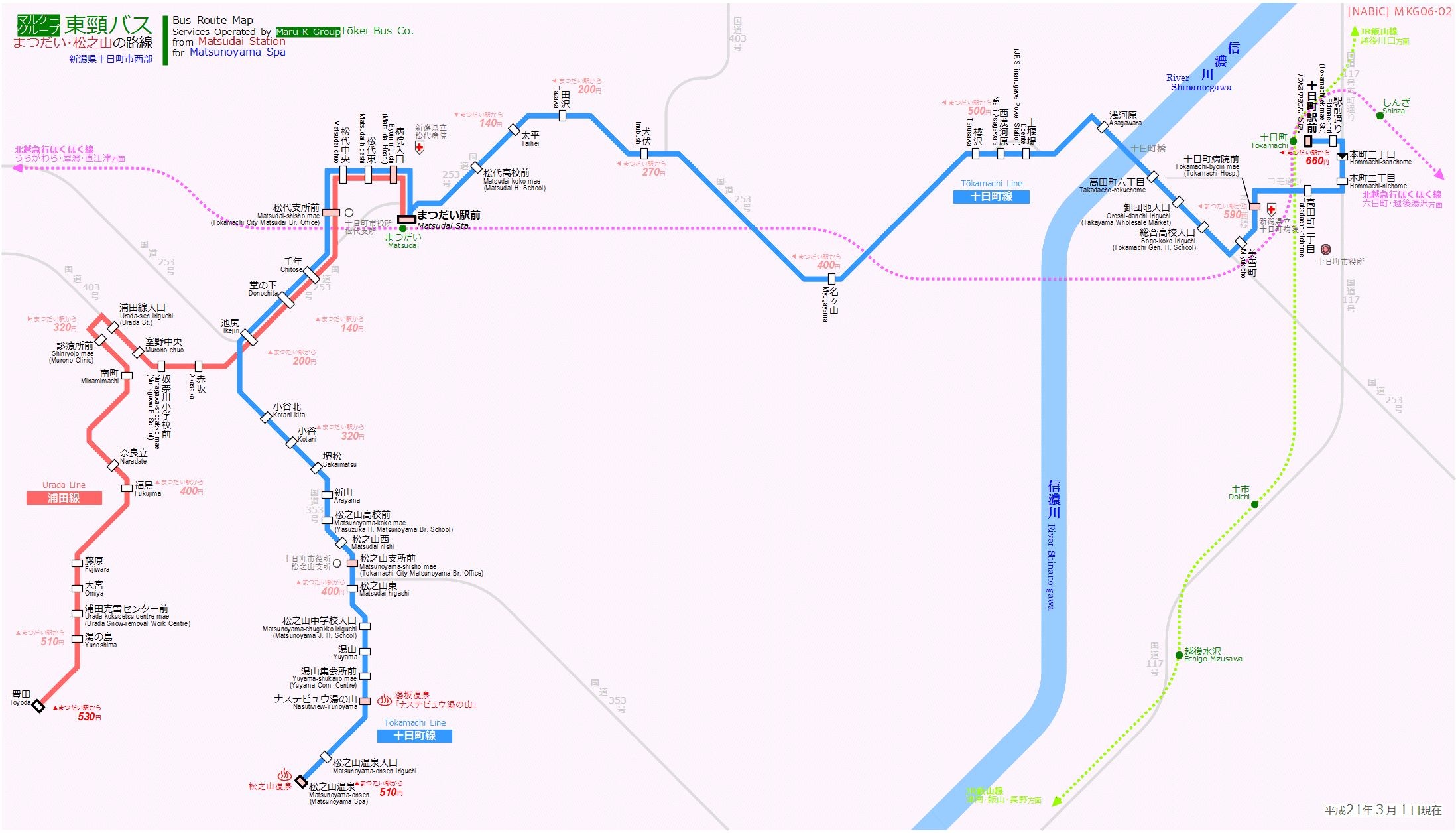The height and width of the screenshot is (833, 1456).
Task: Click the 浦田克雪センター前 stop label
Action: [x=127, y=608]
